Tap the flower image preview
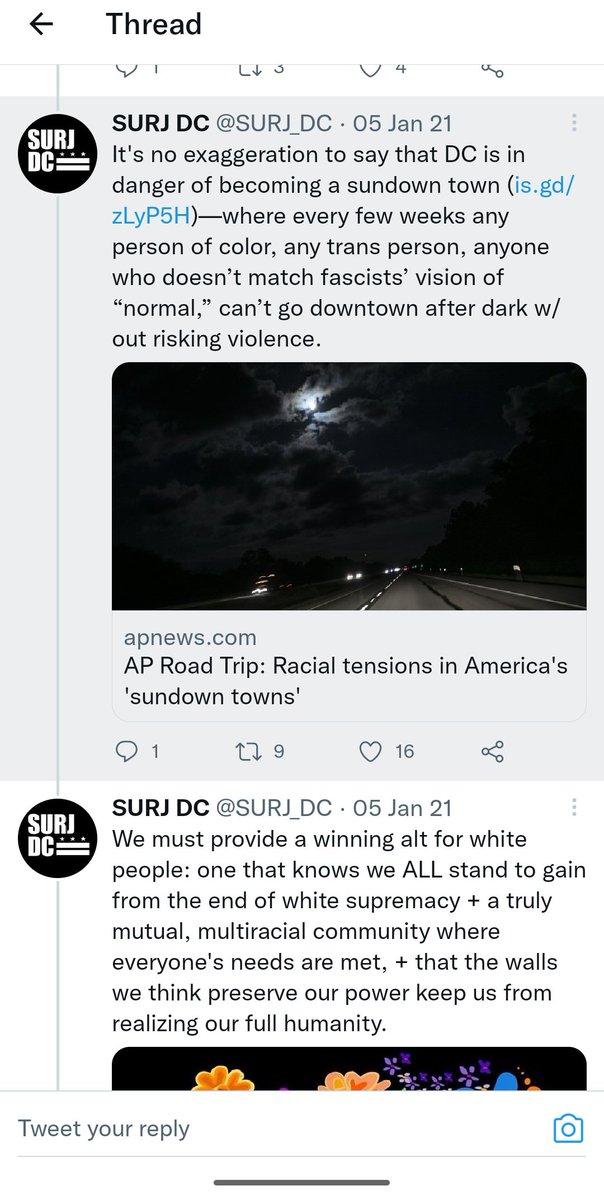This screenshot has width=604, height=1200. point(348,1068)
